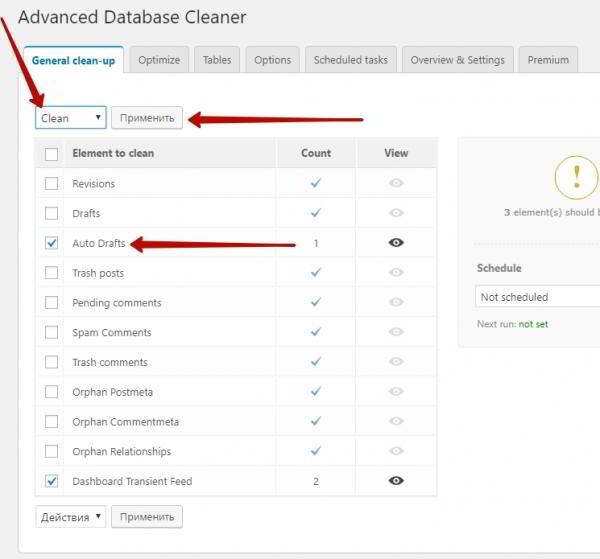This screenshot has width=600, height=559.
Task: Click the Auto Drafts count value 1
Action: [316, 243]
